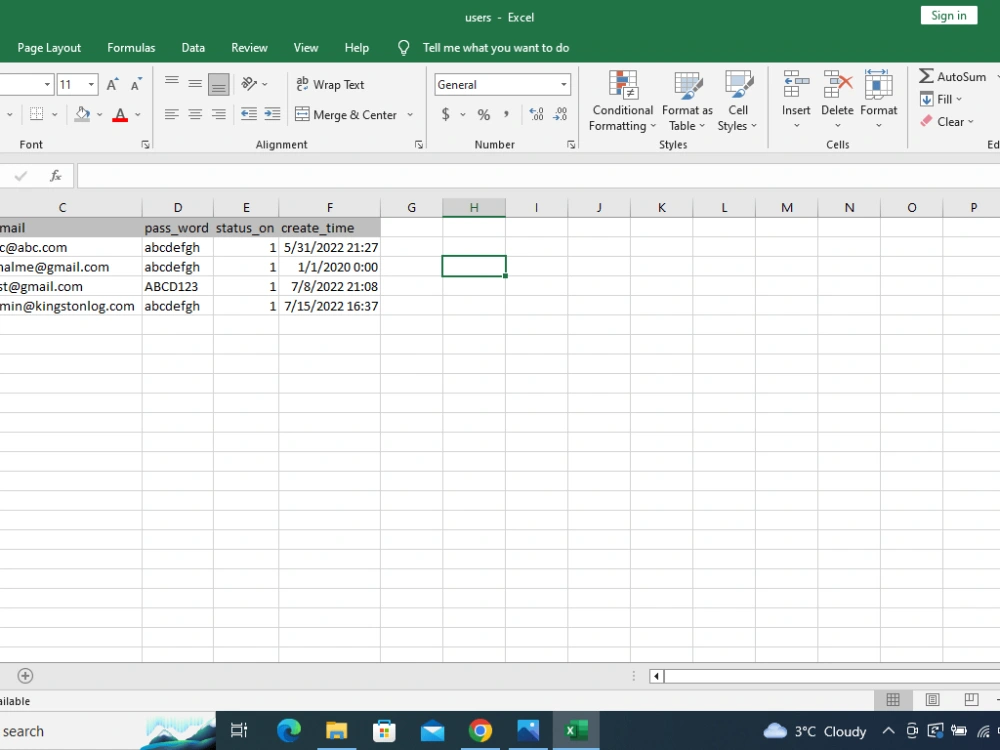Open Conditional Formatting menu
Image resolution: width=1000 pixels, height=750 pixels.
(x=622, y=101)
